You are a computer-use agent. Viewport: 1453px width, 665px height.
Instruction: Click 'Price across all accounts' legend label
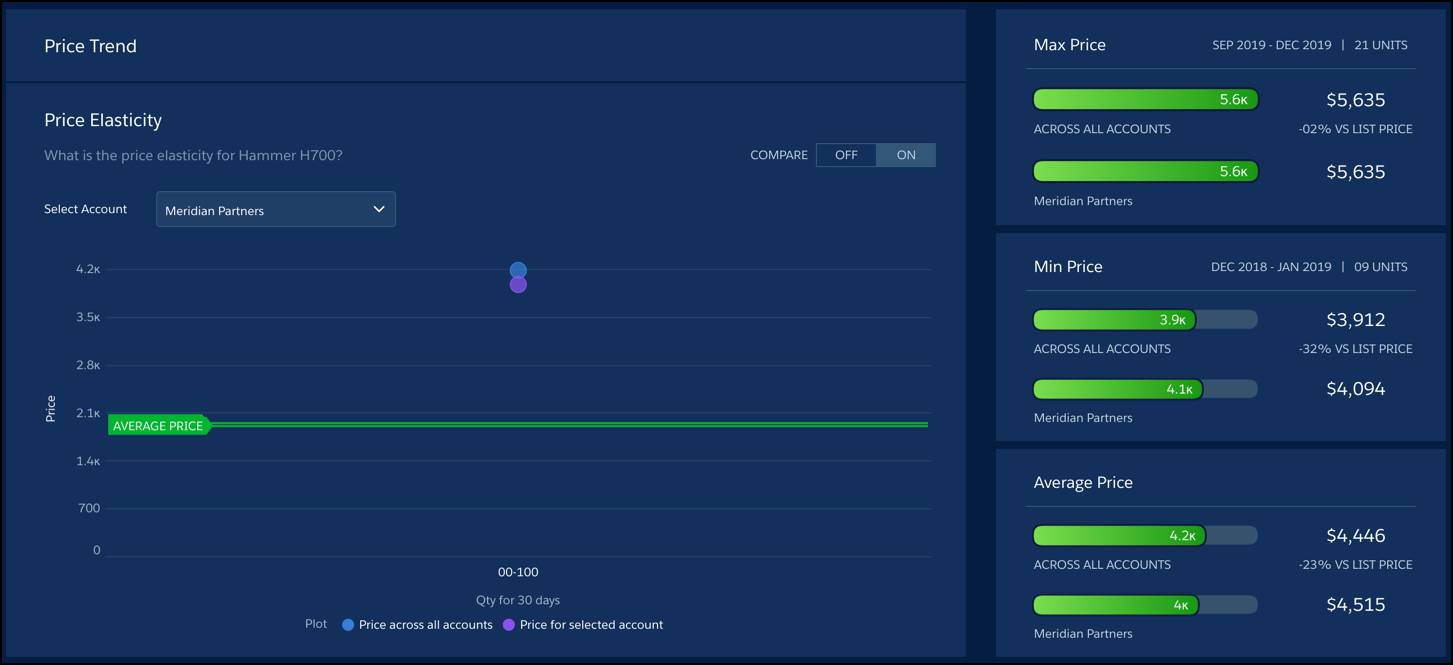pyautogui.click(x=426, y=625)
